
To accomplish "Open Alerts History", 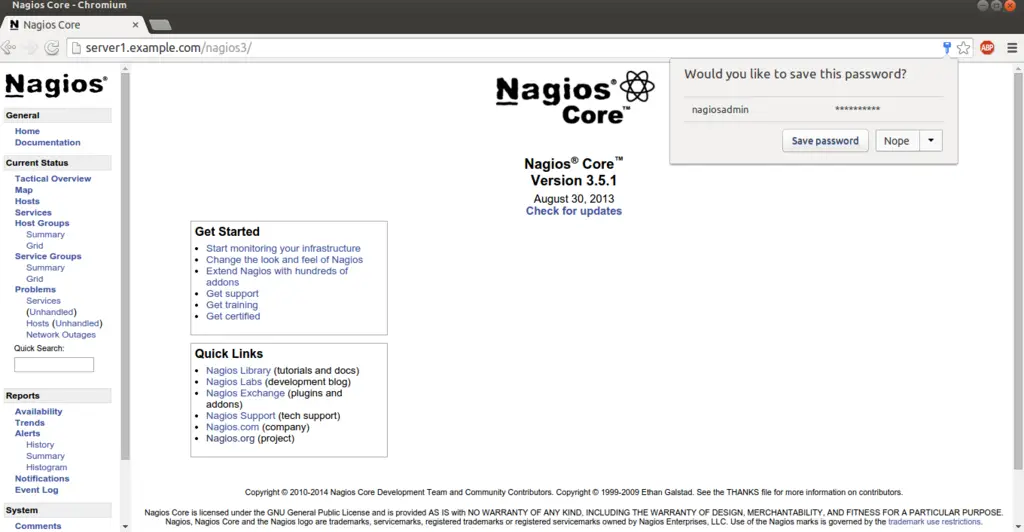I will [40, 445].
